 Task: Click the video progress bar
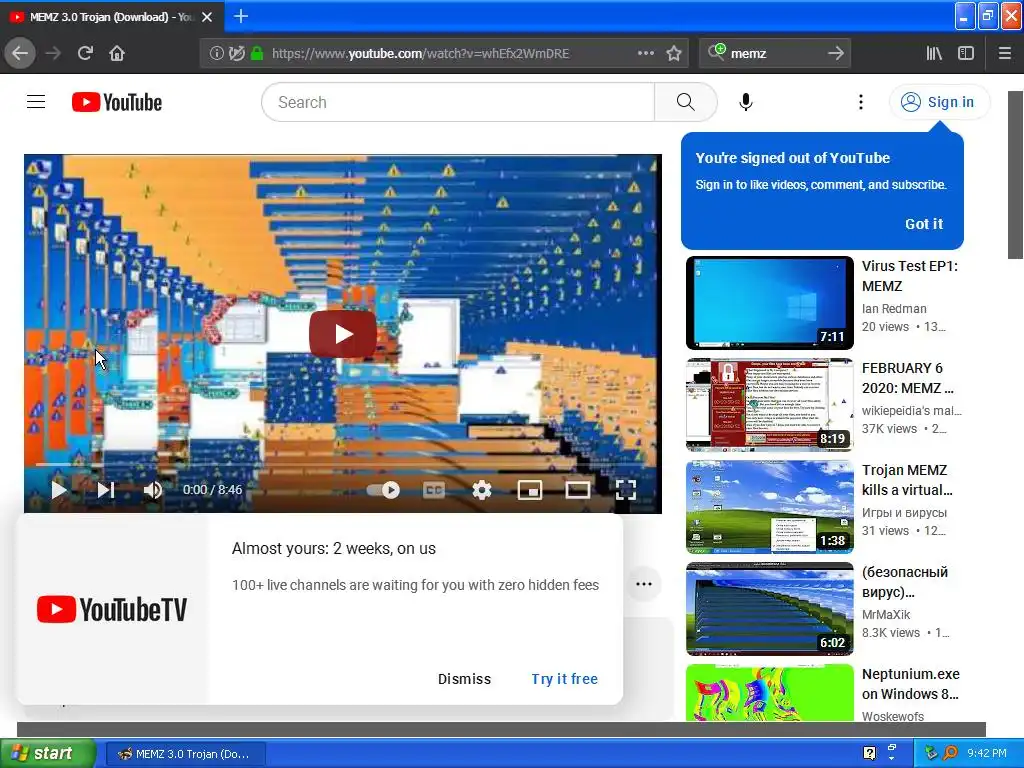click(x=343, y=465)
